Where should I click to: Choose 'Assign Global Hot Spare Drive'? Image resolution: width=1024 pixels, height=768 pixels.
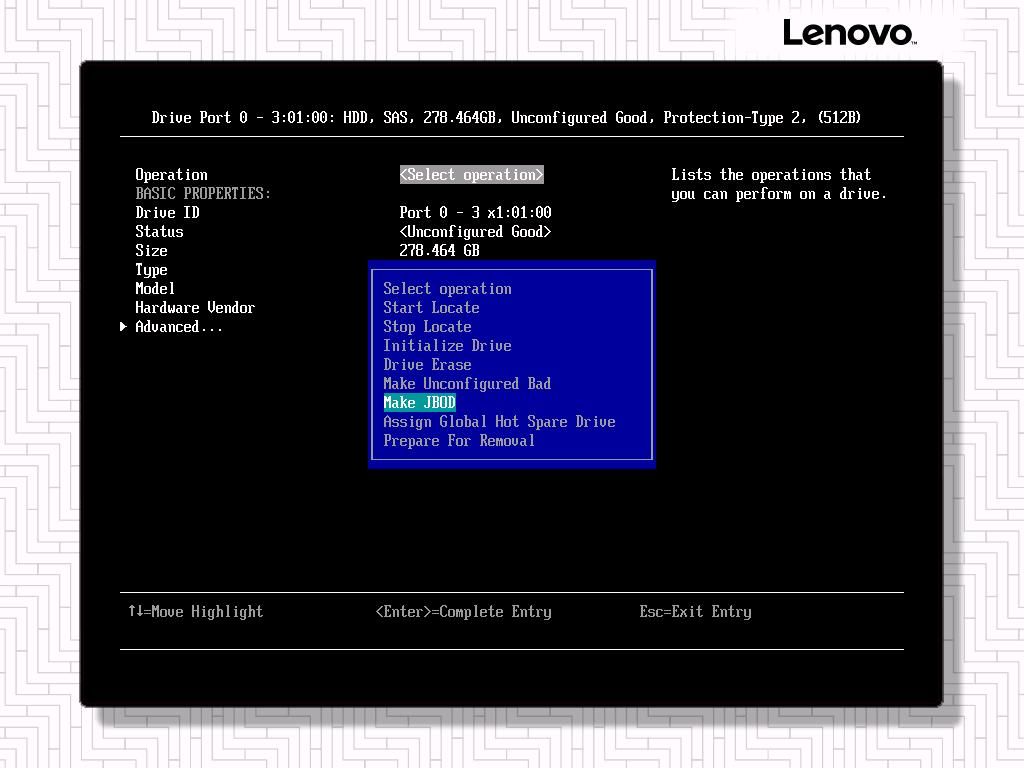pyautogui.click(x=499, y=422)
